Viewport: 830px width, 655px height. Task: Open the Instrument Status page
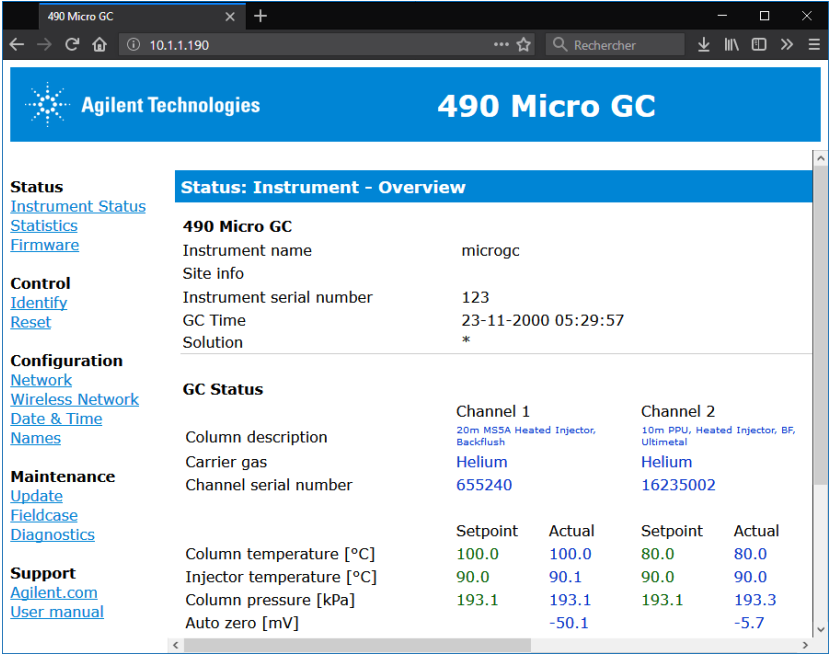(78, 206)
